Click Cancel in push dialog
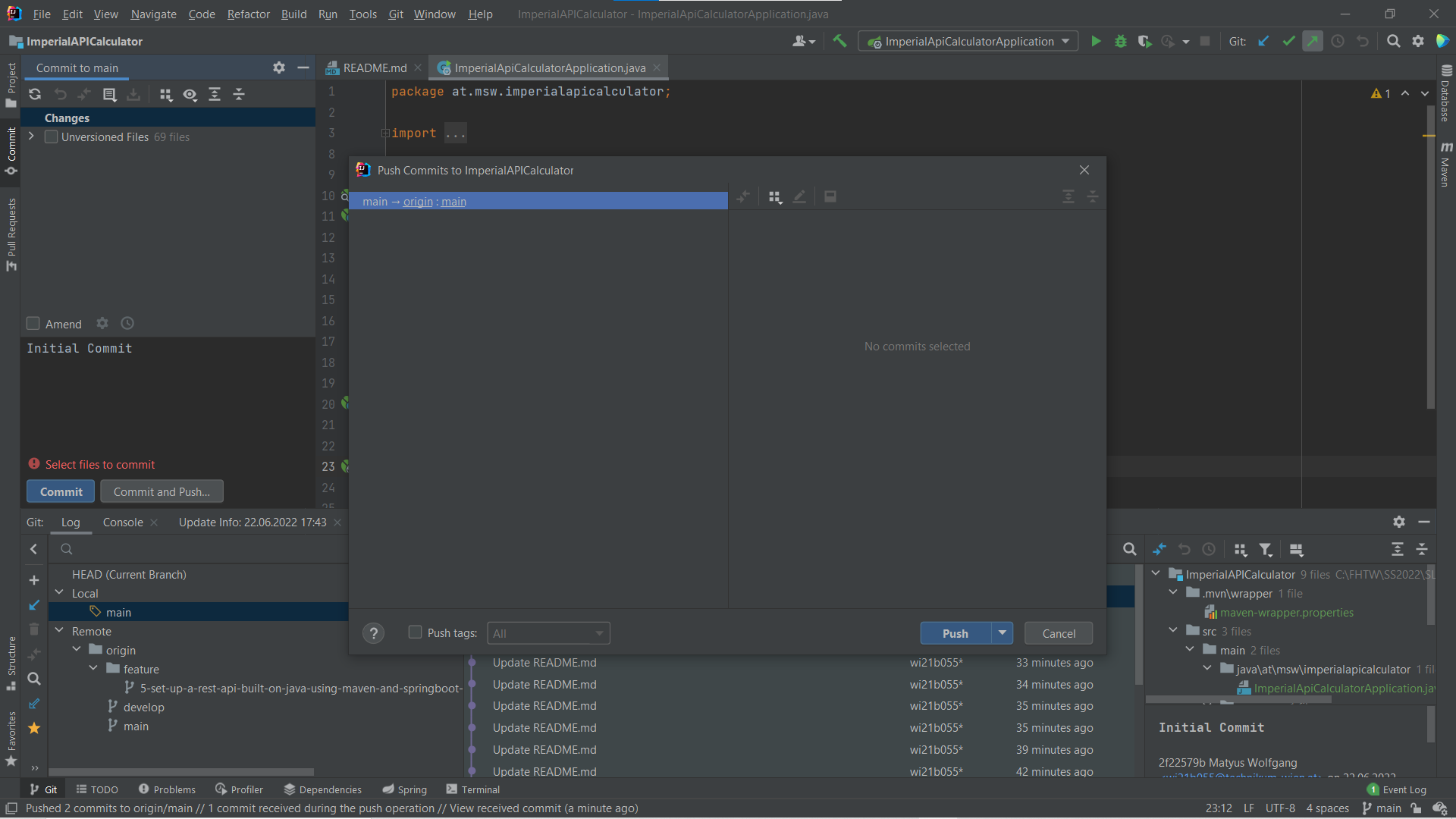This screenshot has height=819, width=1456. [1059, 633]
